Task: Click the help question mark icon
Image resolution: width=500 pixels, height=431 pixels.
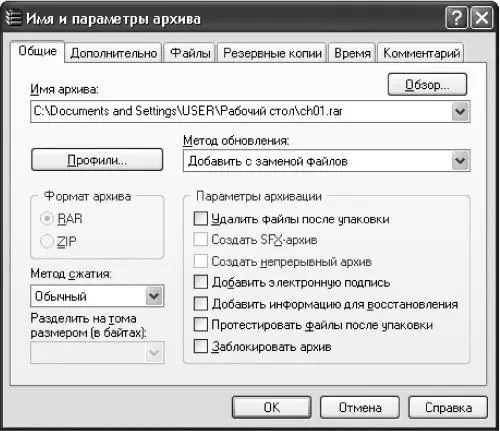Action: tap(456, 18)
